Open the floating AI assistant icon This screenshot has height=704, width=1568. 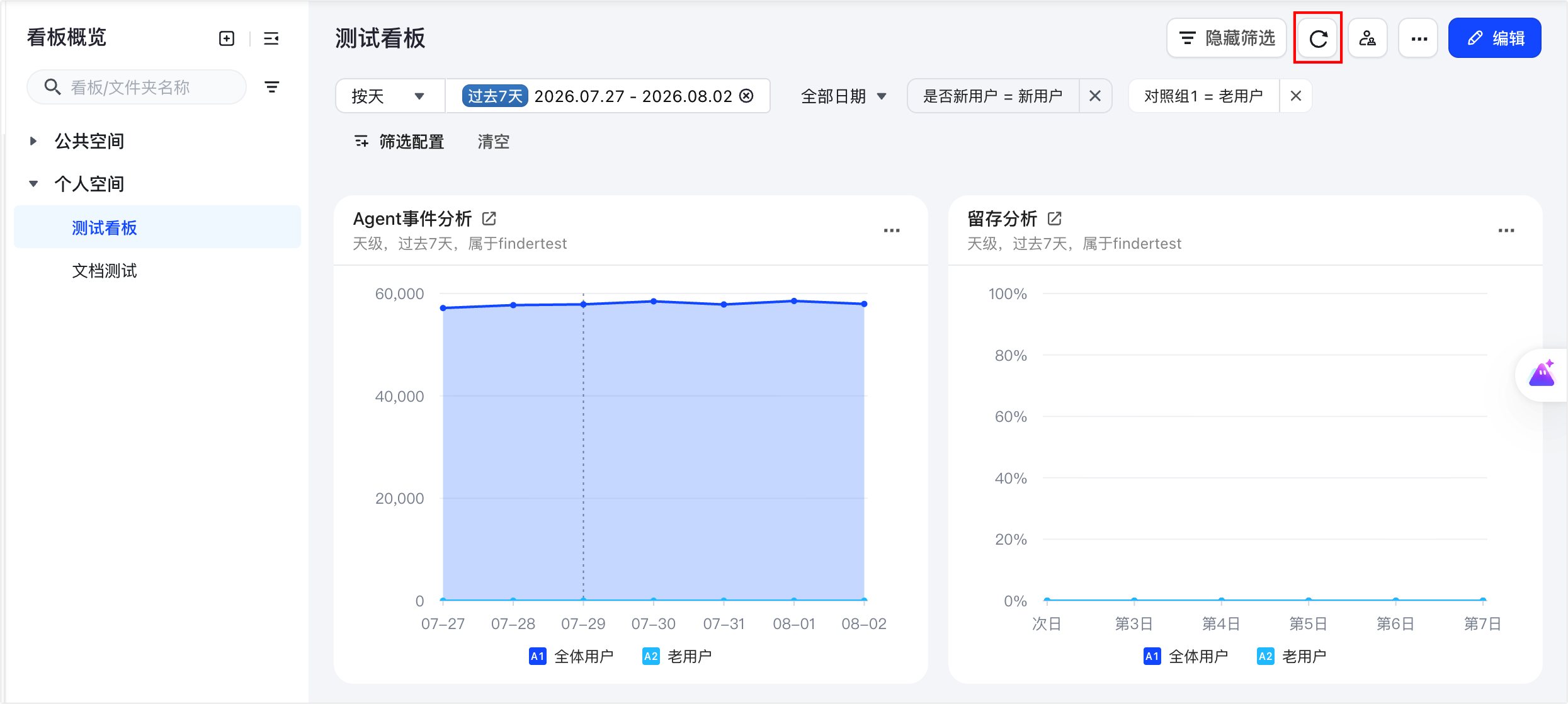point(1542,375)
